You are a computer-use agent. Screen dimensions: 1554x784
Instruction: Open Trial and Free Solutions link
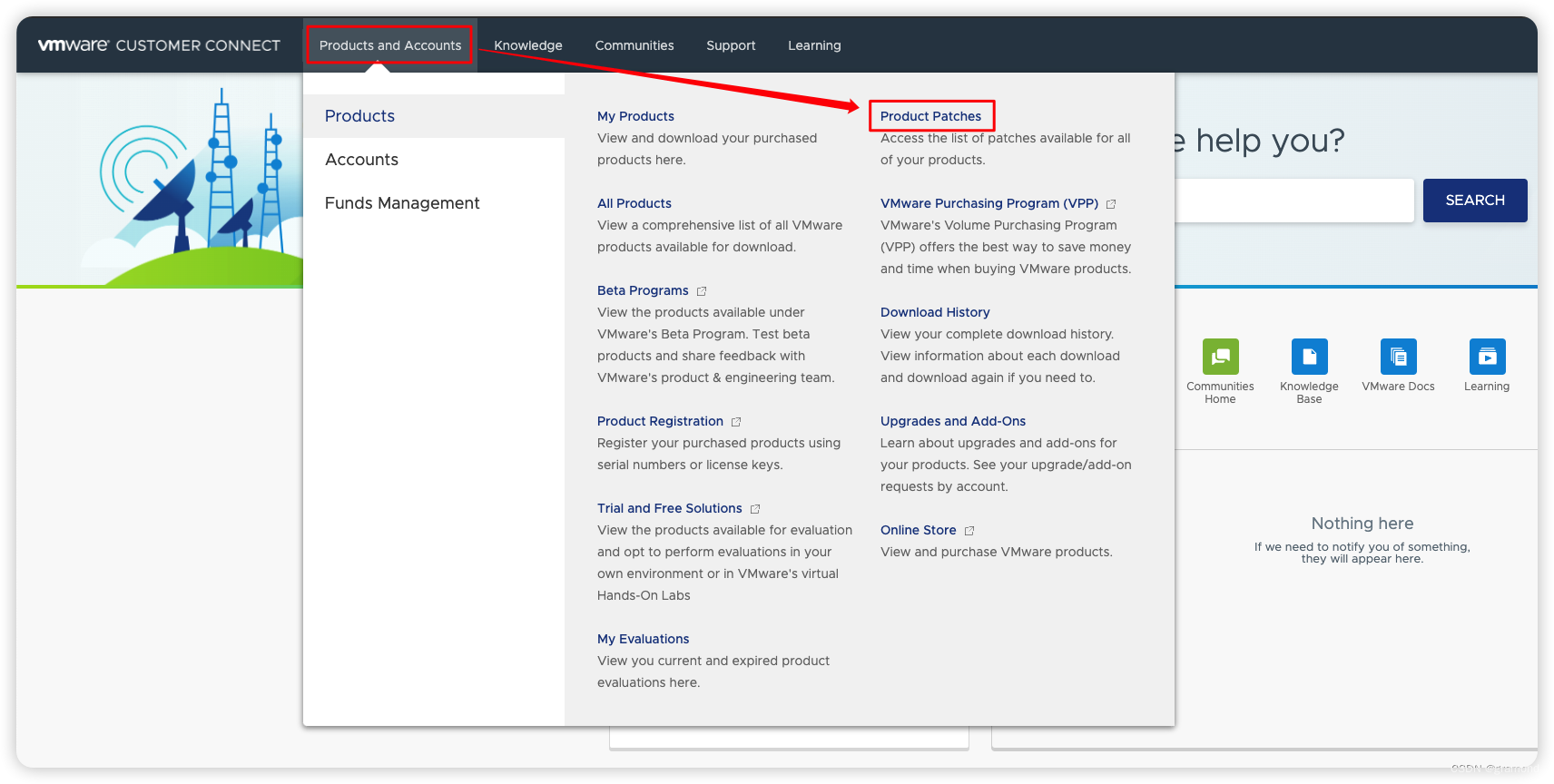click(670, 508)
